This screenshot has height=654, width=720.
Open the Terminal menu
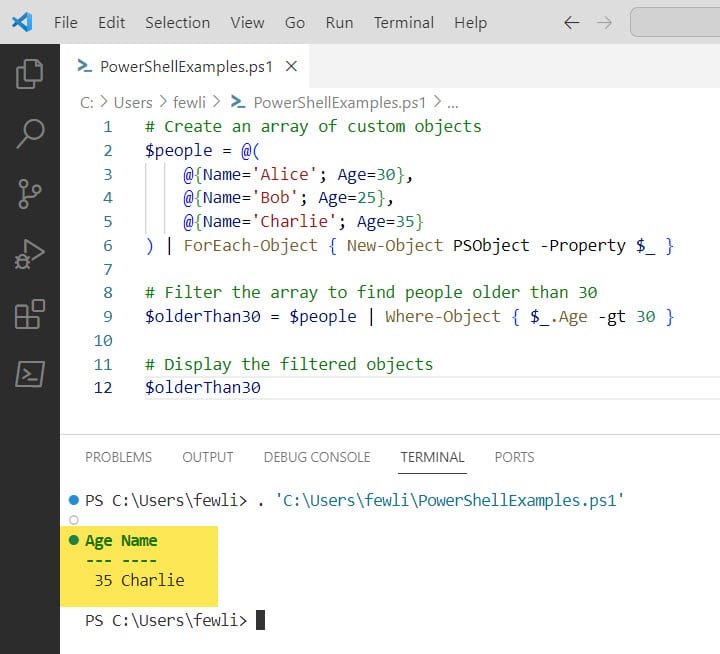pyautogui.click(x=404, y=23)
